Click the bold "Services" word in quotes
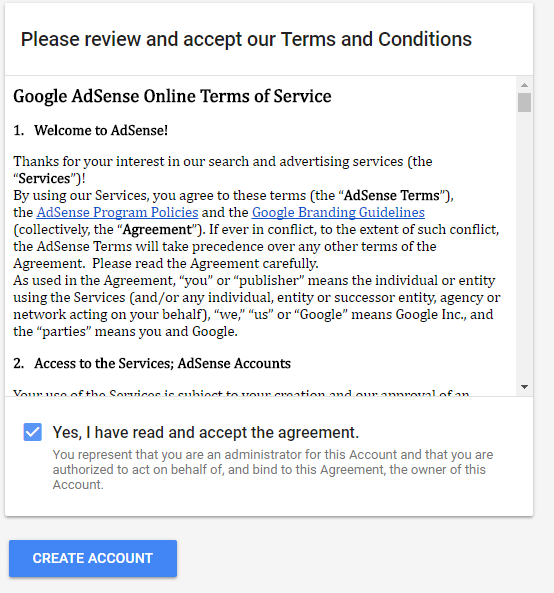 tap(45, 179)
